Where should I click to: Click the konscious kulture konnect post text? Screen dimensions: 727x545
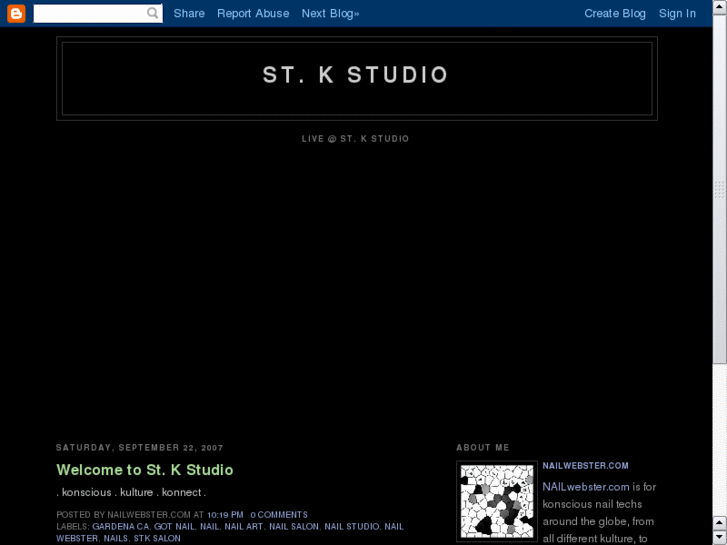[x=131, y=493]
